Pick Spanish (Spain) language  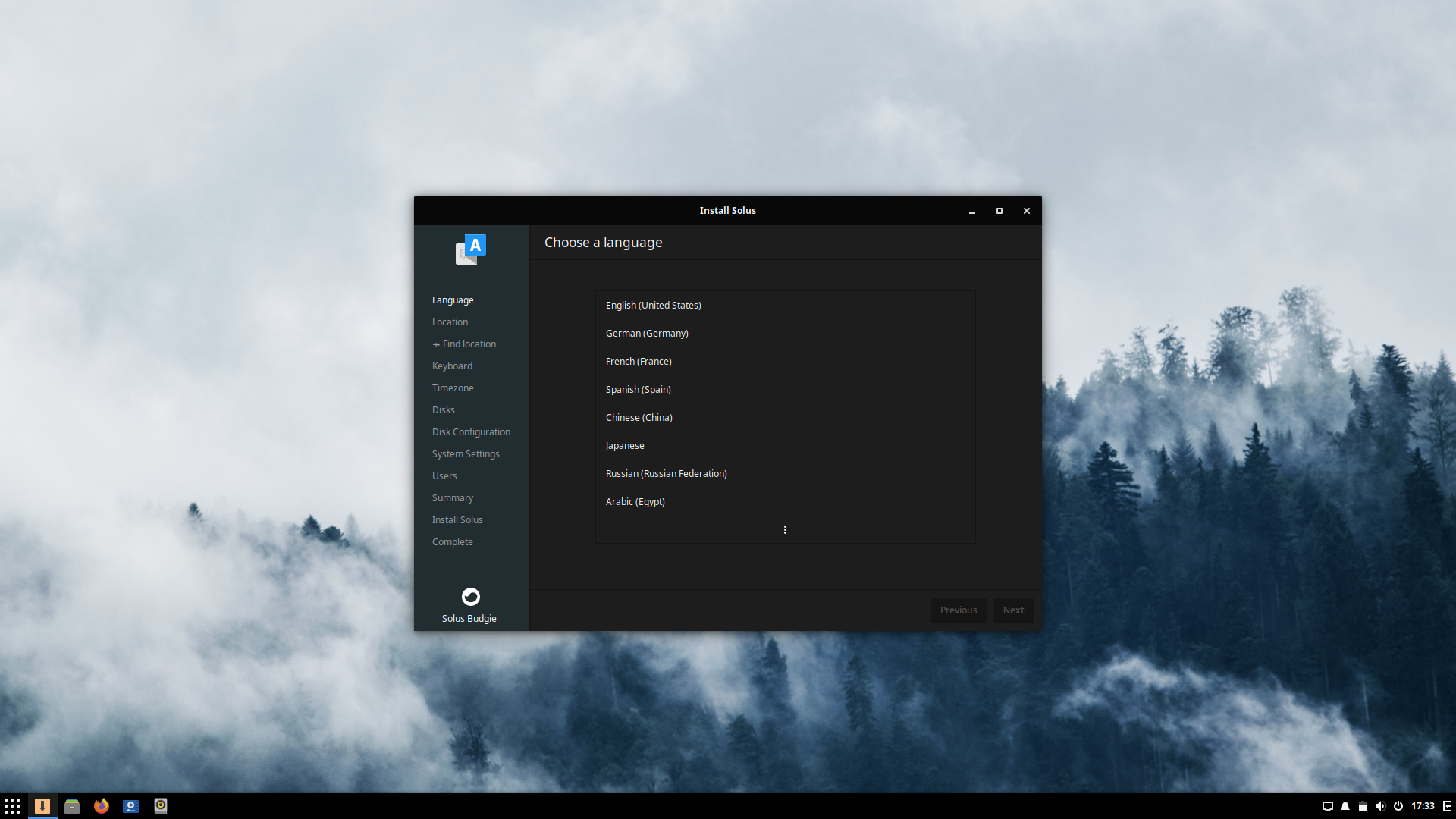click(785, 390)
